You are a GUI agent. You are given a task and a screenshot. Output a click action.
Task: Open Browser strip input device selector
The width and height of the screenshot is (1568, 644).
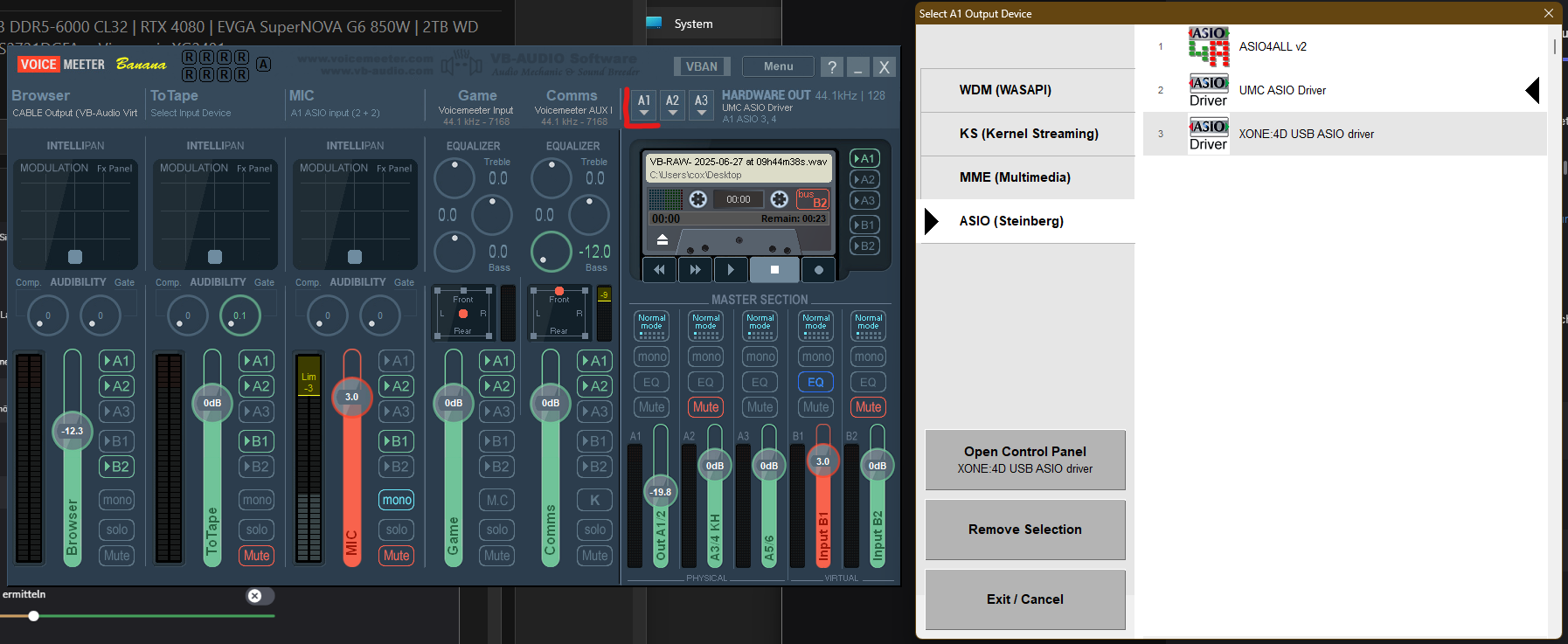click(75, 113)
